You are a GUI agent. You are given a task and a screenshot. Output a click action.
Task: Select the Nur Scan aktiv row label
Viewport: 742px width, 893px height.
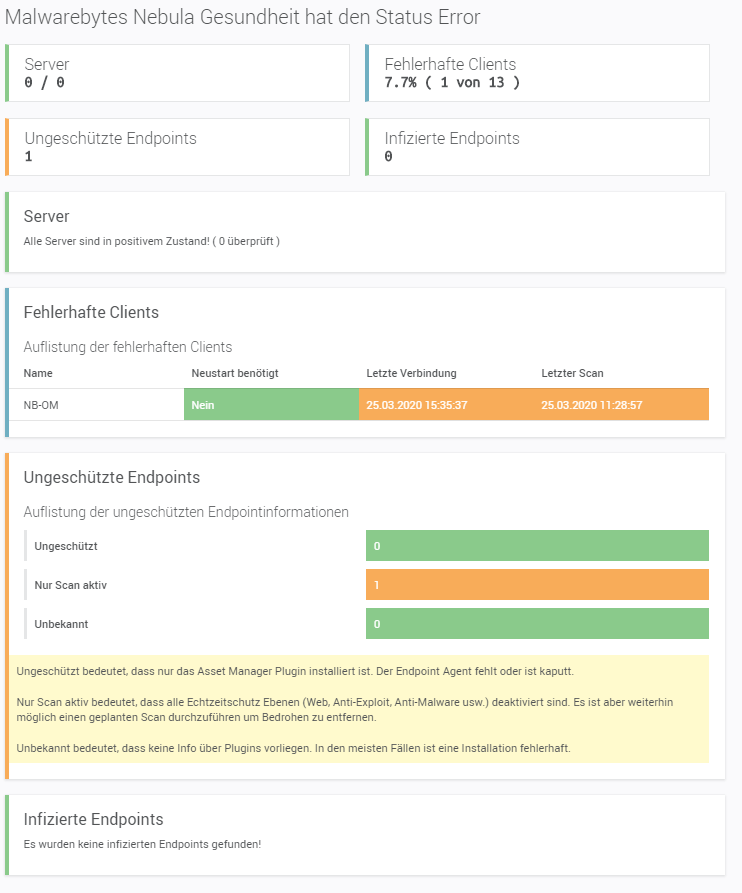point(70,585)
